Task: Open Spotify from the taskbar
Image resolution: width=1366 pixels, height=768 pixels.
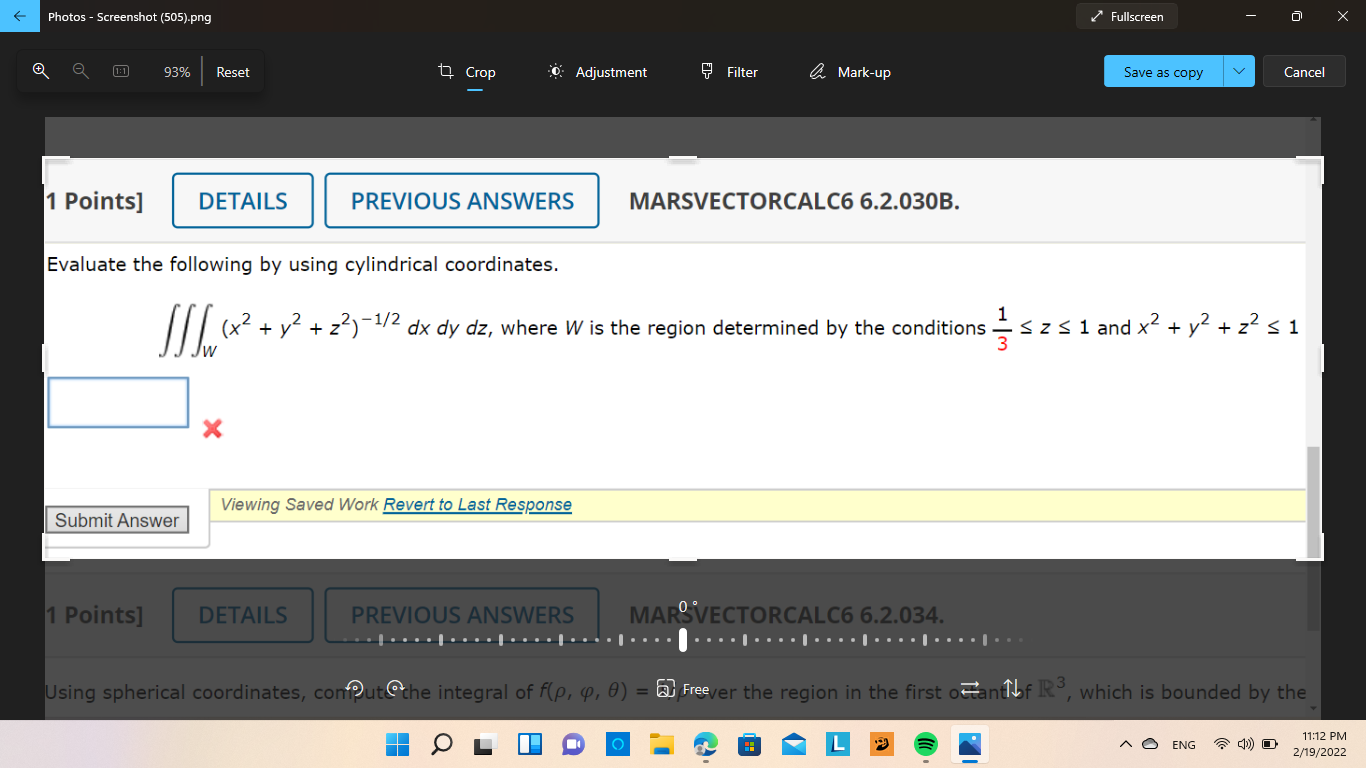Action: [925, 744]
